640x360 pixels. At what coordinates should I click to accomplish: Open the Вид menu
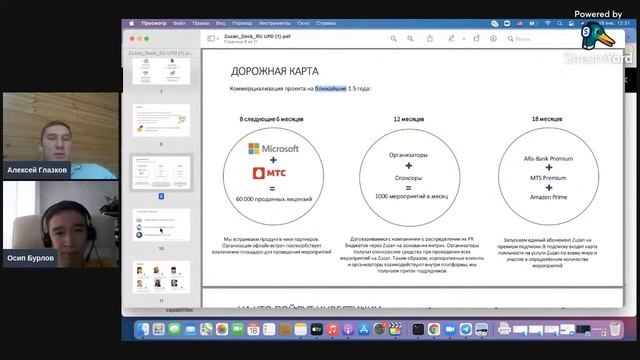221,23
